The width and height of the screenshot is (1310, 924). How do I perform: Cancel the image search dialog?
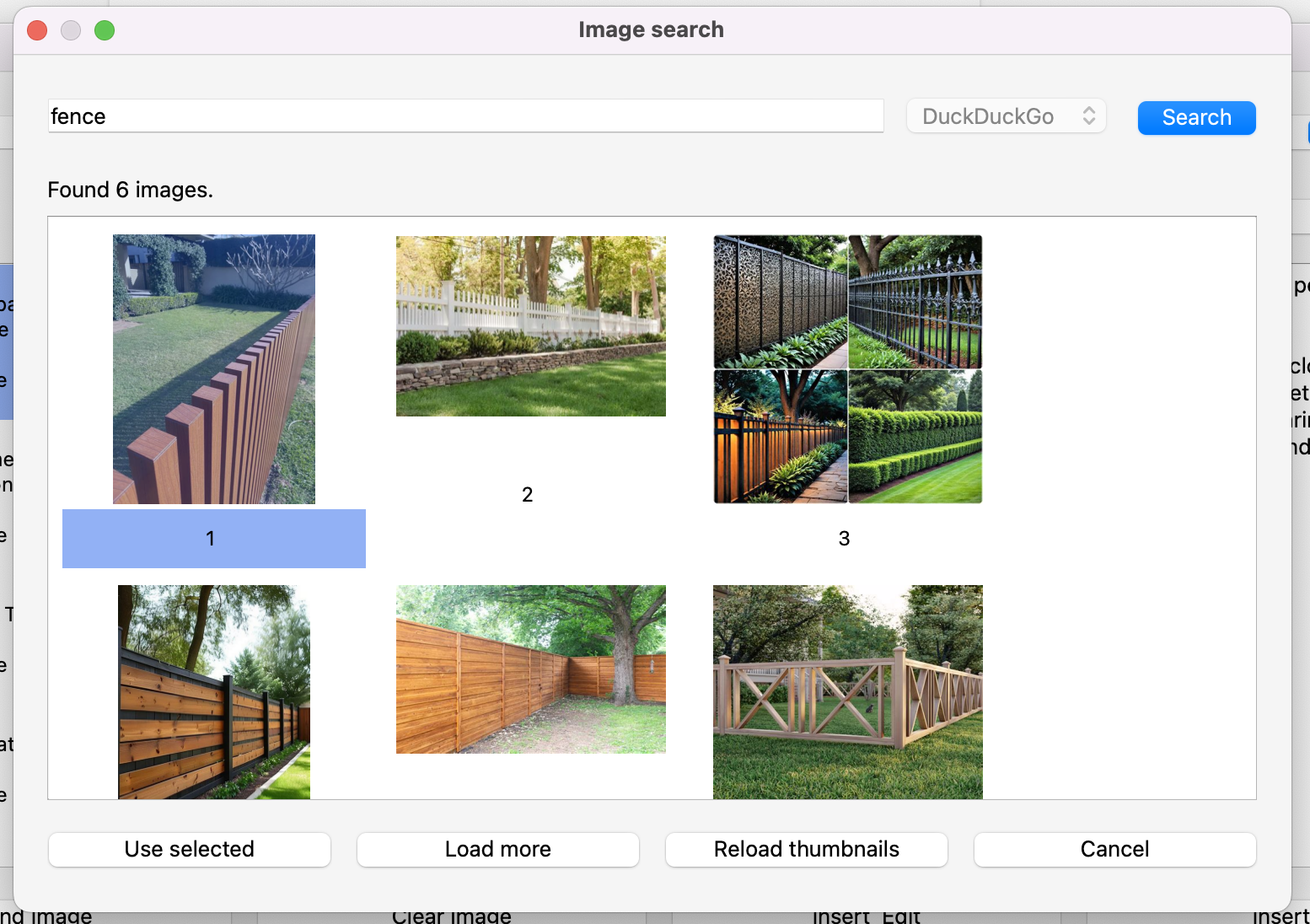[x=1114, y=849]
